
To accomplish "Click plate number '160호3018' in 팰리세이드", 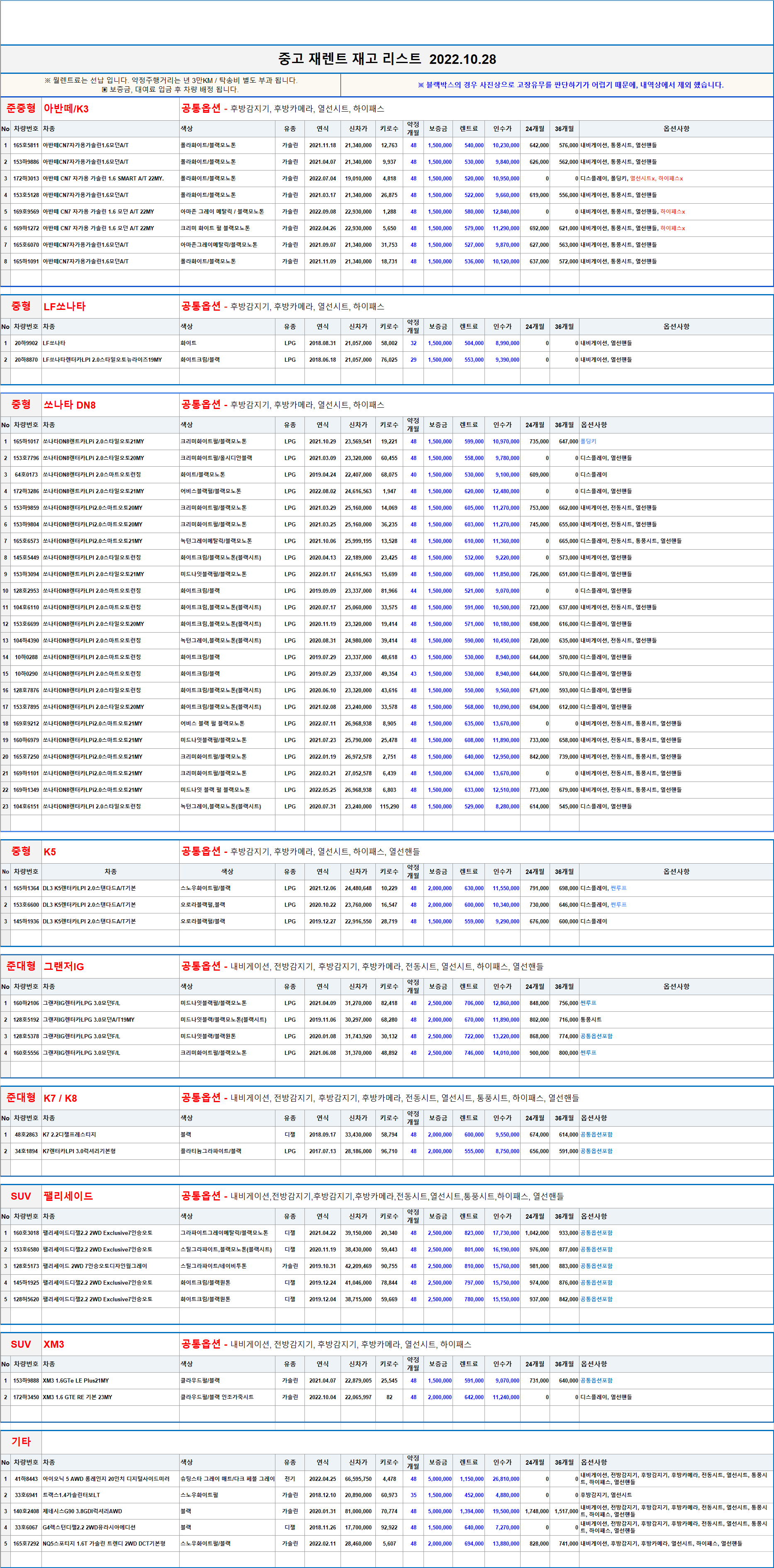I will 26,1233.
